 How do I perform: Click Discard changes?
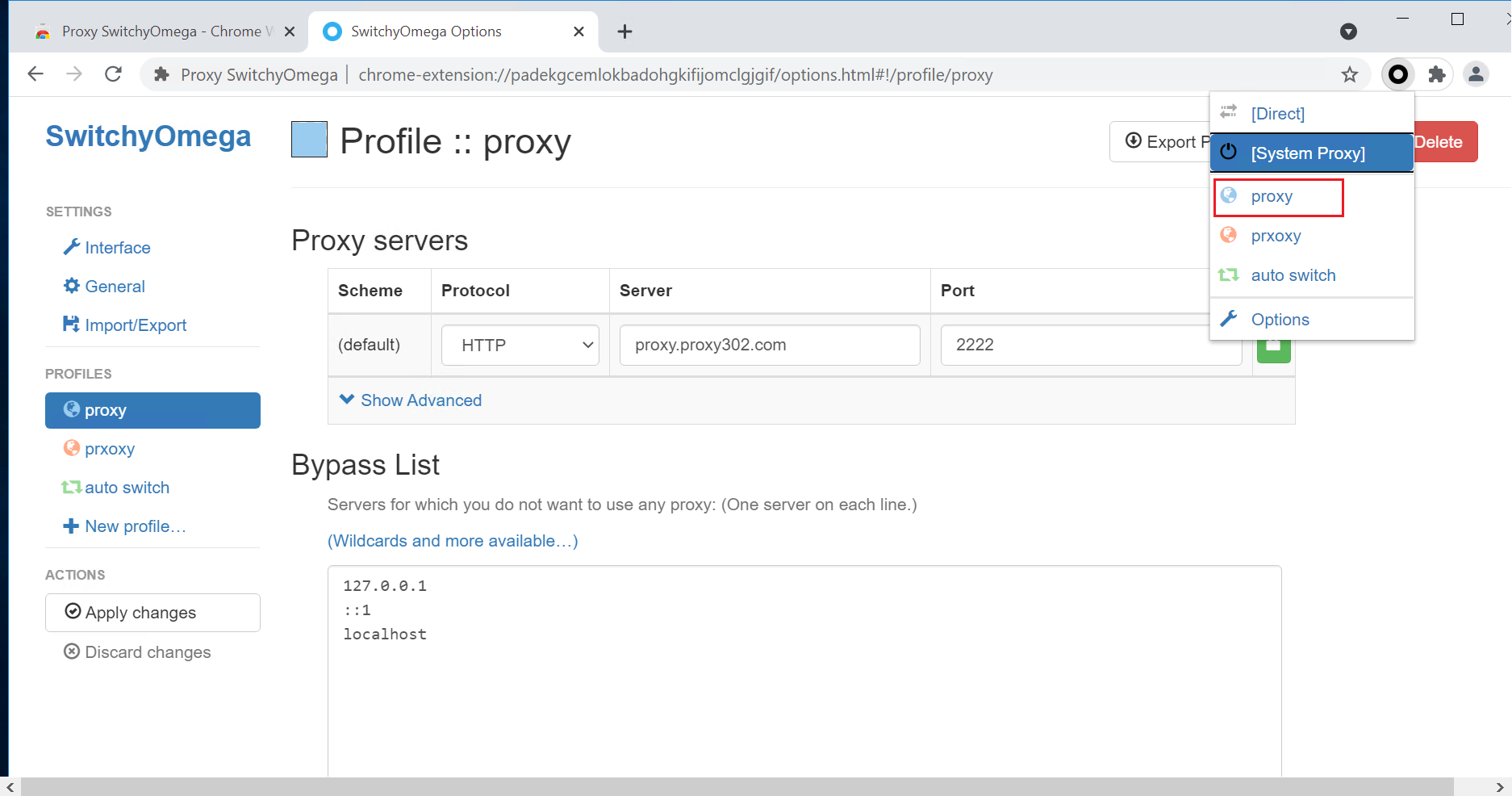tap(147, 651)
